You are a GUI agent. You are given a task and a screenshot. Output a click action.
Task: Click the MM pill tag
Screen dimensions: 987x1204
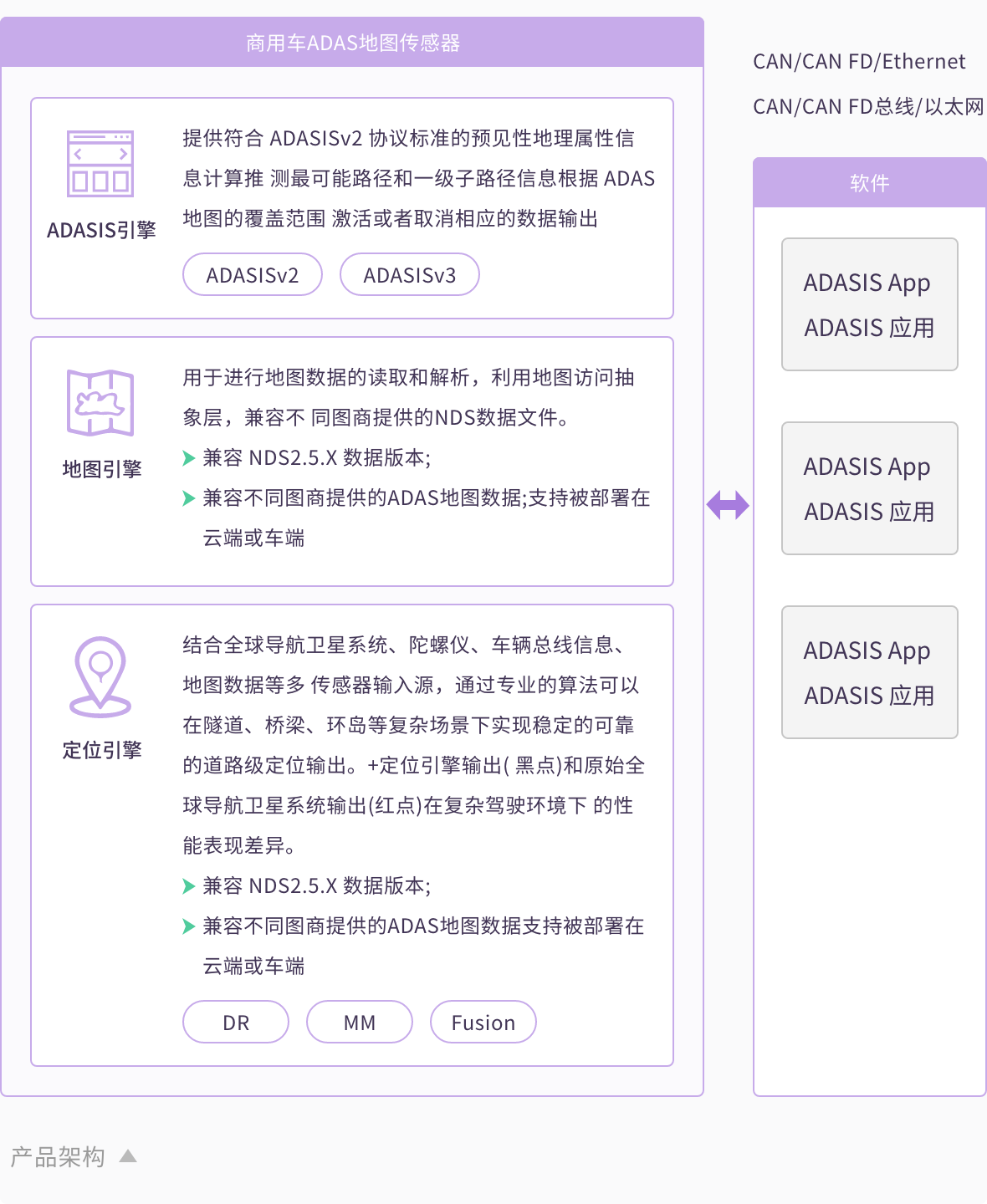360,1023
